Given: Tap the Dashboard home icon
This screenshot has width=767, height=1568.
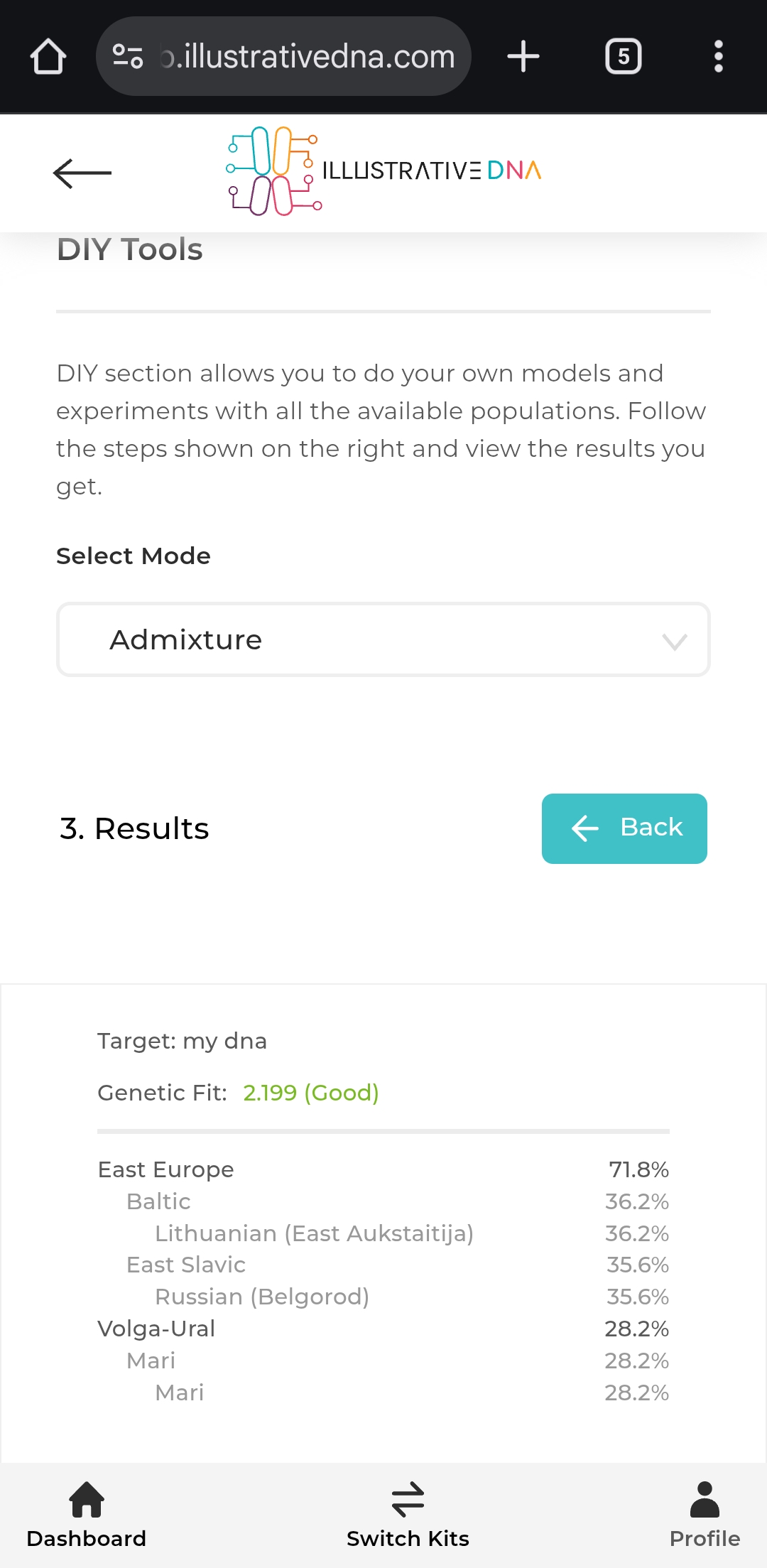Looking at the screenshot, I should click(87, 1499).
